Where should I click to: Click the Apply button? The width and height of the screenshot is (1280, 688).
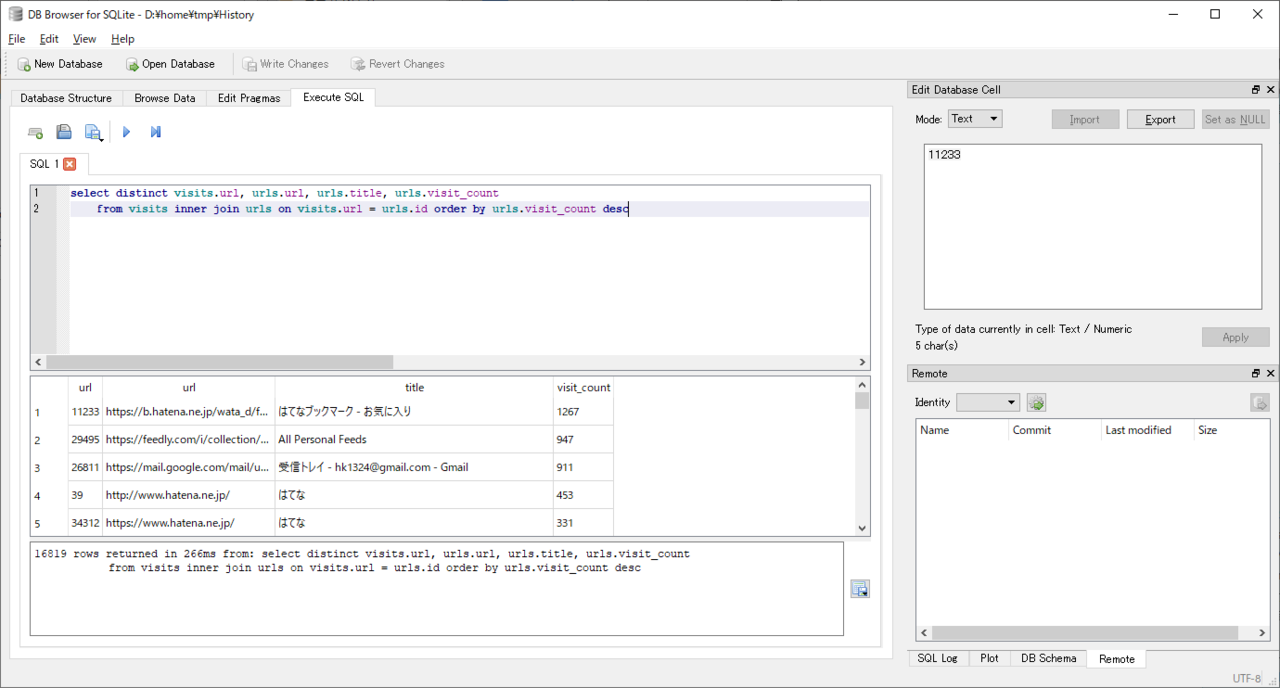[x=1235, y=337]
